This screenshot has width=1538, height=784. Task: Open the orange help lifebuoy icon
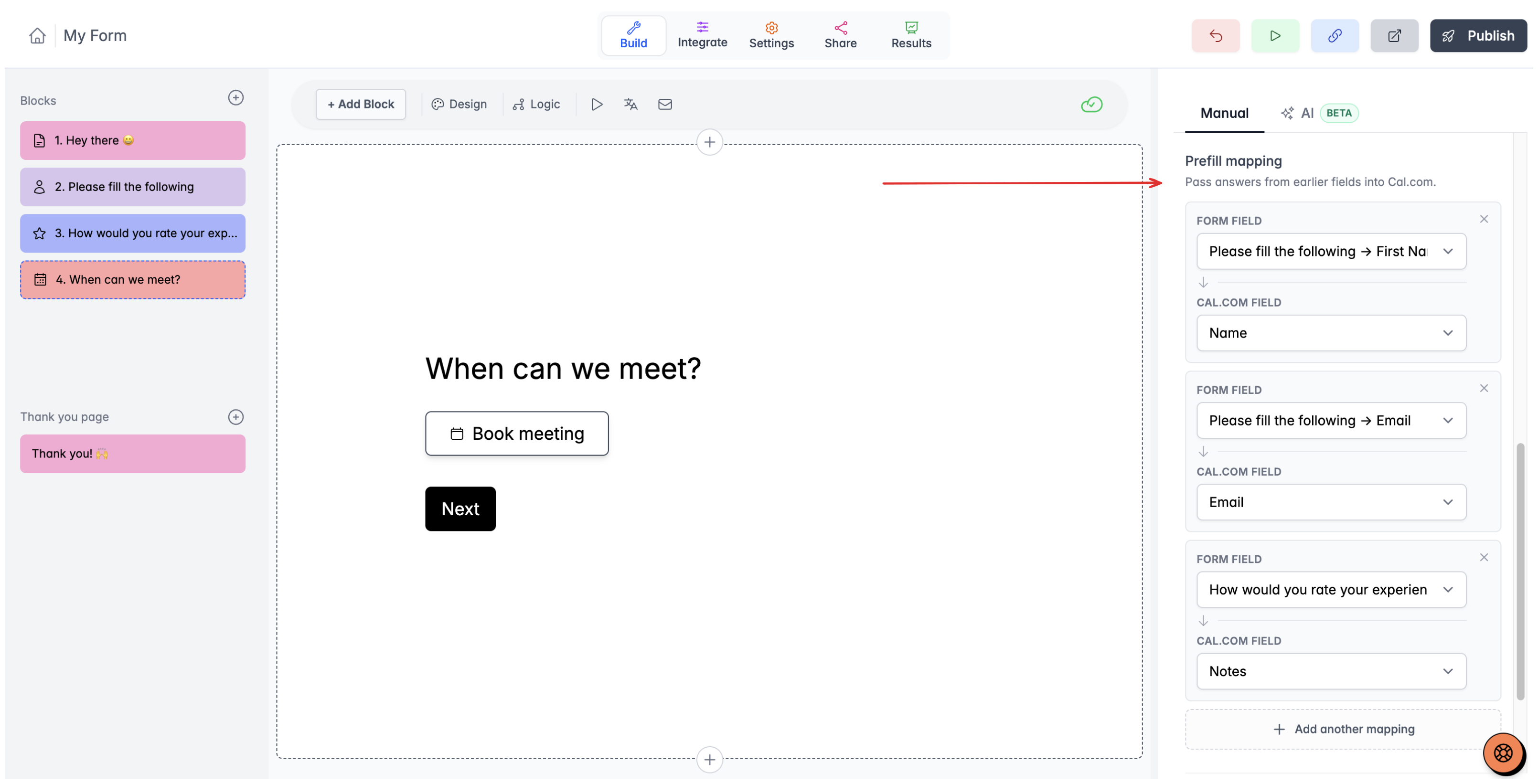click(1502, 753)
